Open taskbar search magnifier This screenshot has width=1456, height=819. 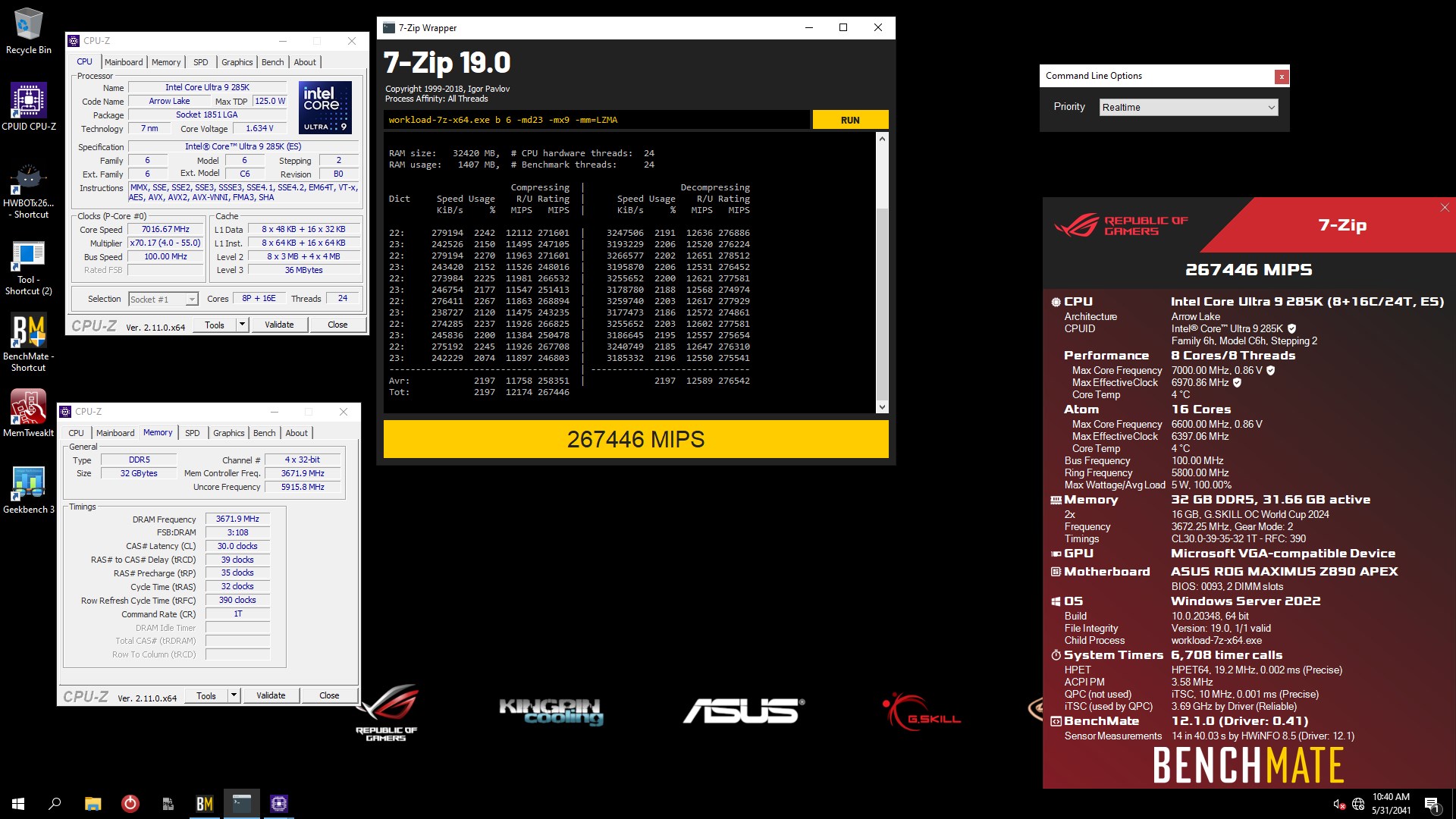(x=55, y=804)
